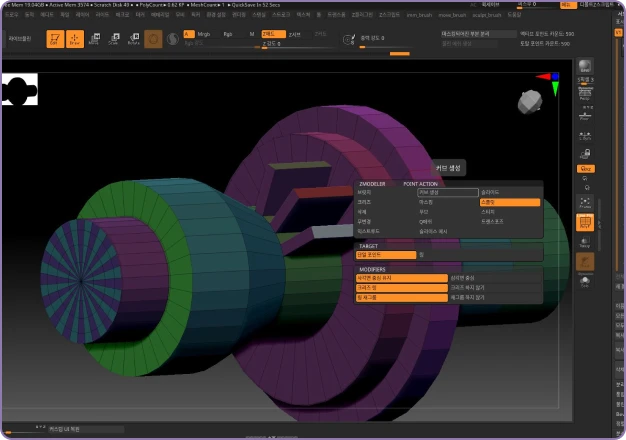
Task: Select the Move gizmo tool
Action: click(x=94, y=39)
